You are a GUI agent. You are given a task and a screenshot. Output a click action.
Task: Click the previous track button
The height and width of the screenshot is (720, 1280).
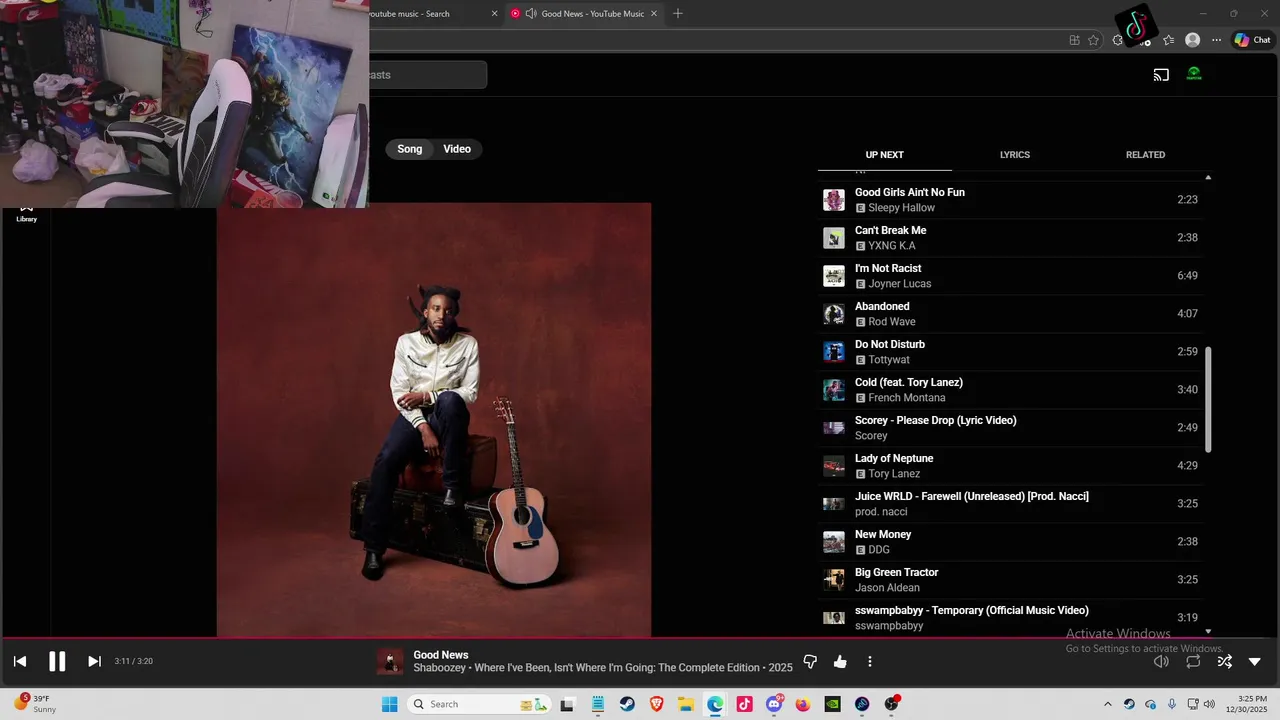(20, 661)
